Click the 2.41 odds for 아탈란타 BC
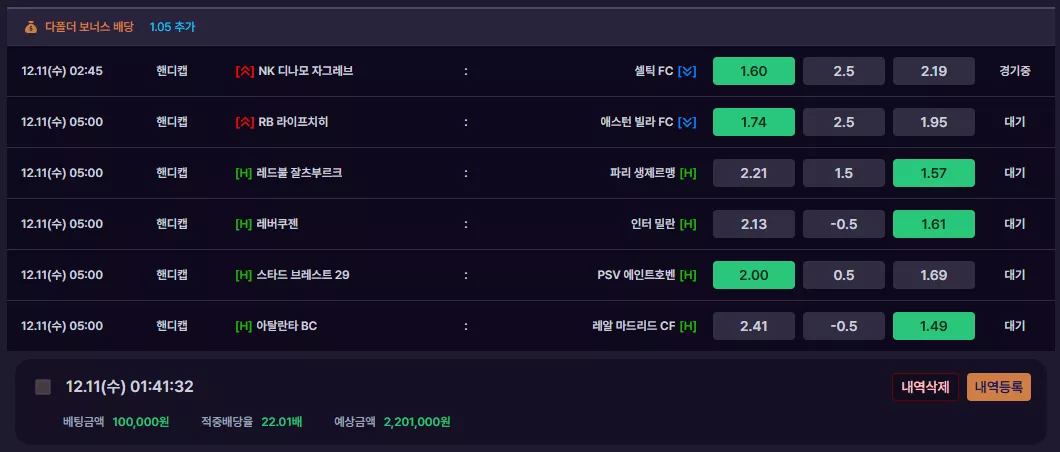This screenshot has width=1060, height=452. 754,326
